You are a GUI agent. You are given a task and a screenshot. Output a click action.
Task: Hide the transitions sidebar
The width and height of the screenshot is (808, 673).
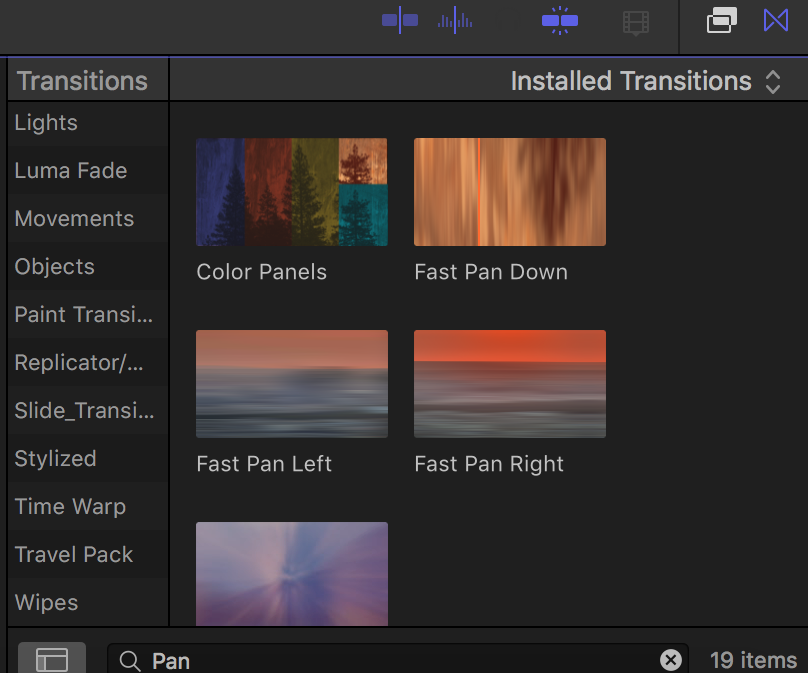[51, 658]
